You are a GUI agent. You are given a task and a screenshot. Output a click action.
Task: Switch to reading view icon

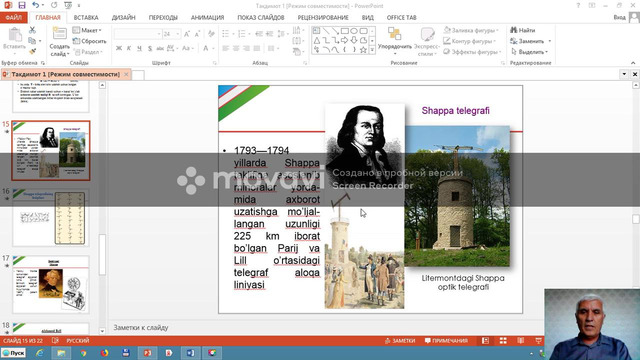(x=520, y=340)
